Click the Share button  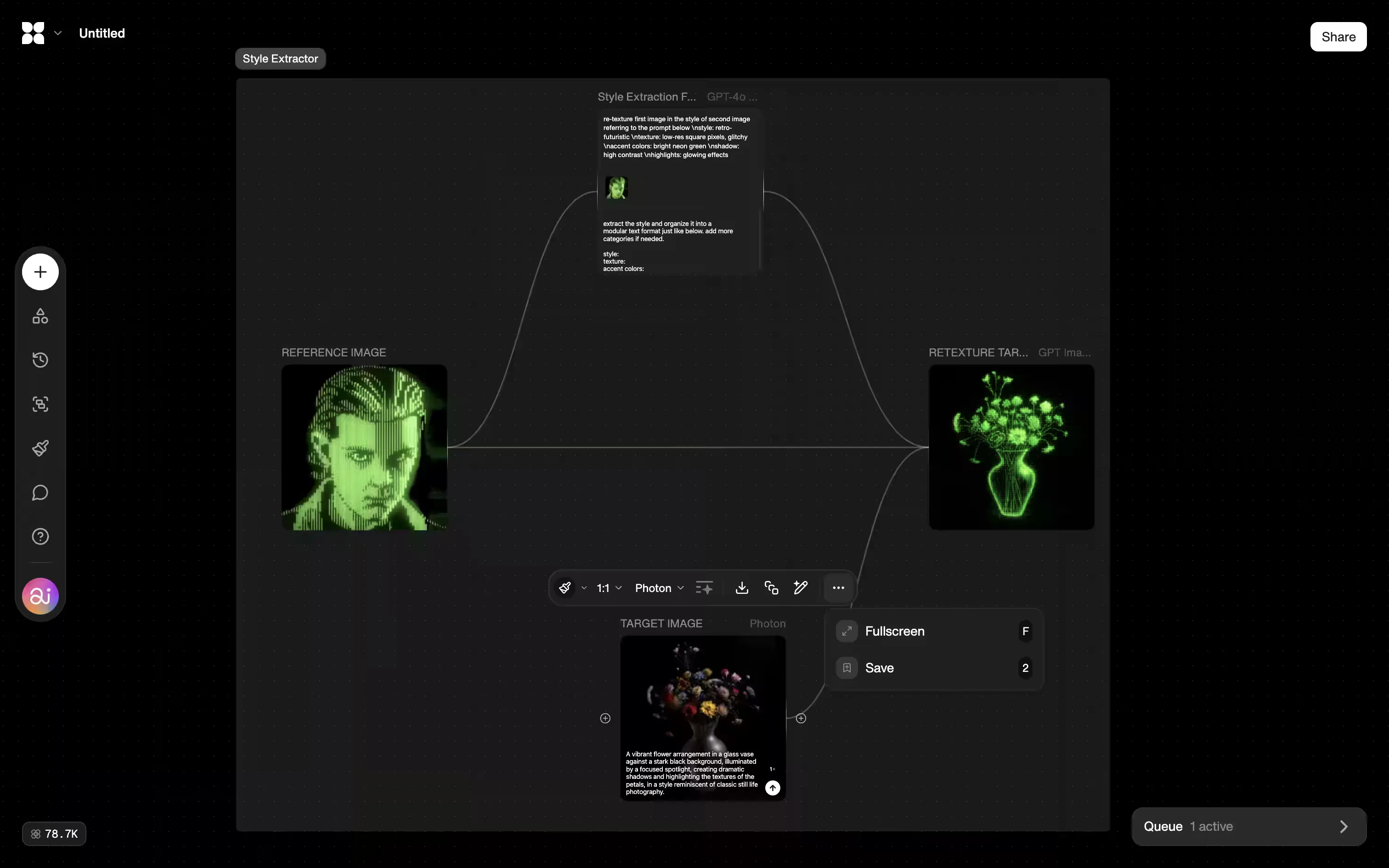pyautogui.click(x=1338, y=37)
